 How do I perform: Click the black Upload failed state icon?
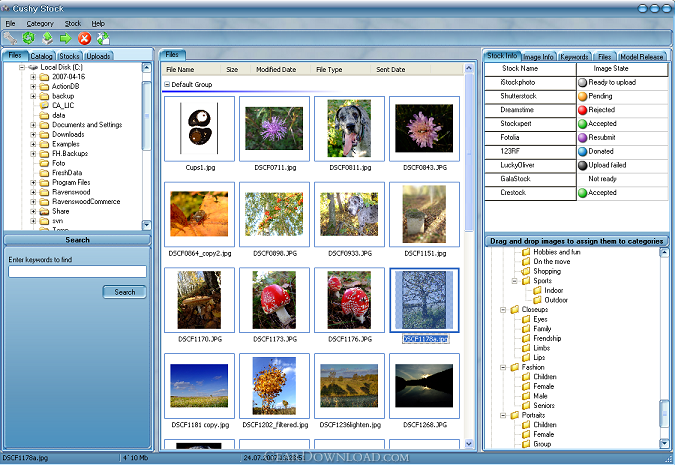[582, 165]
